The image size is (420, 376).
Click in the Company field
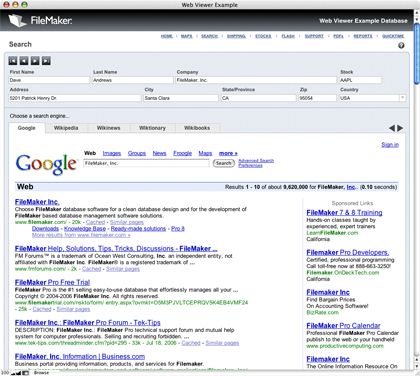(256, 80)
